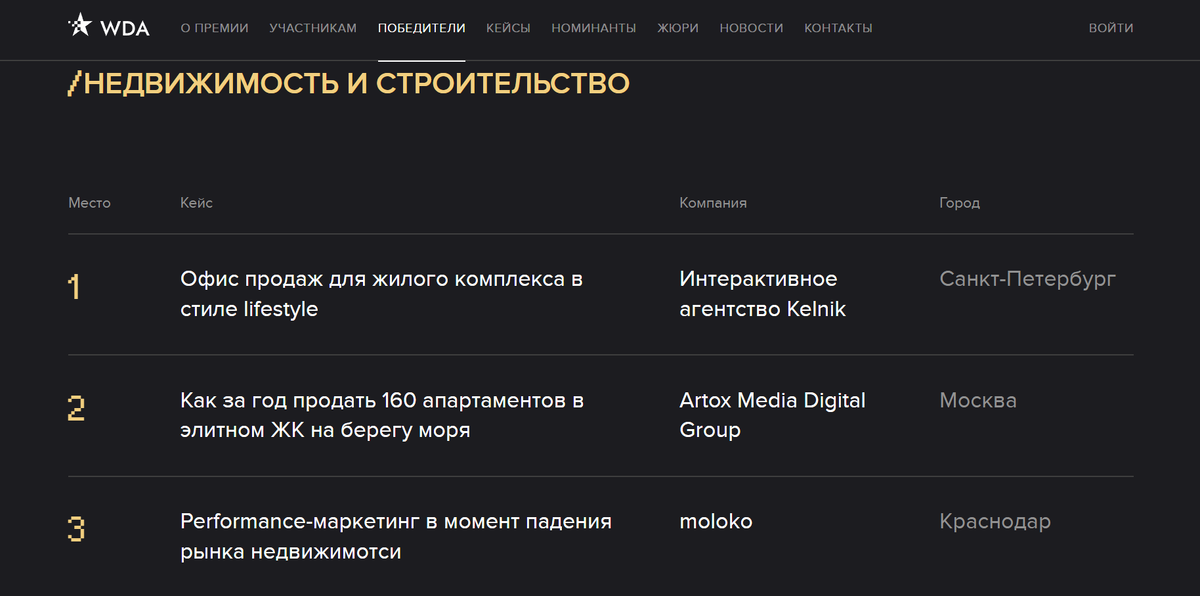Click the ВОЙТИ login link
The image size is (1200, 596).
(x=1111, y=28)
